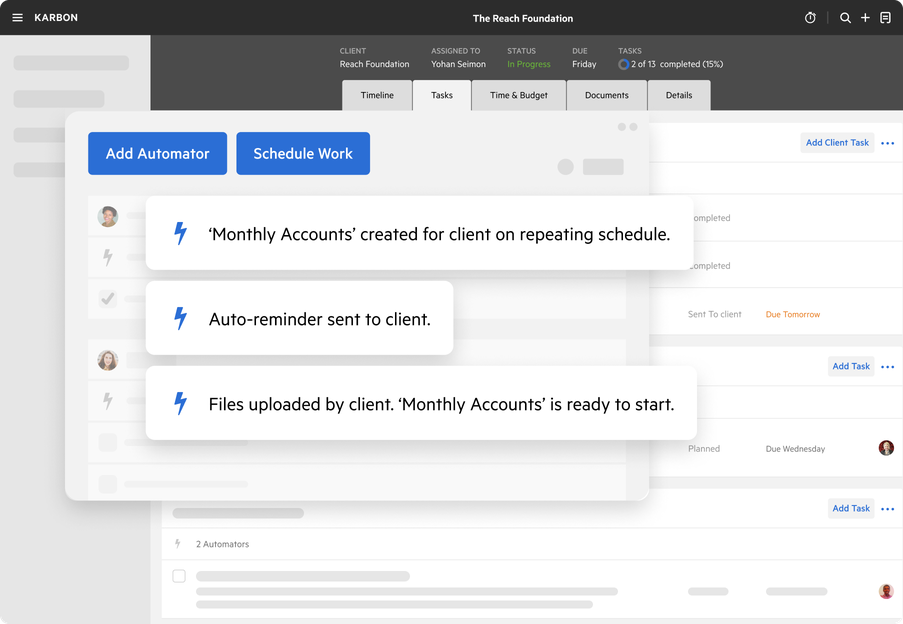This screenshot has width=903, height=624.
Task: Click the plus icon to create something new
Action: pyautogui.click(x=865, y=17)
